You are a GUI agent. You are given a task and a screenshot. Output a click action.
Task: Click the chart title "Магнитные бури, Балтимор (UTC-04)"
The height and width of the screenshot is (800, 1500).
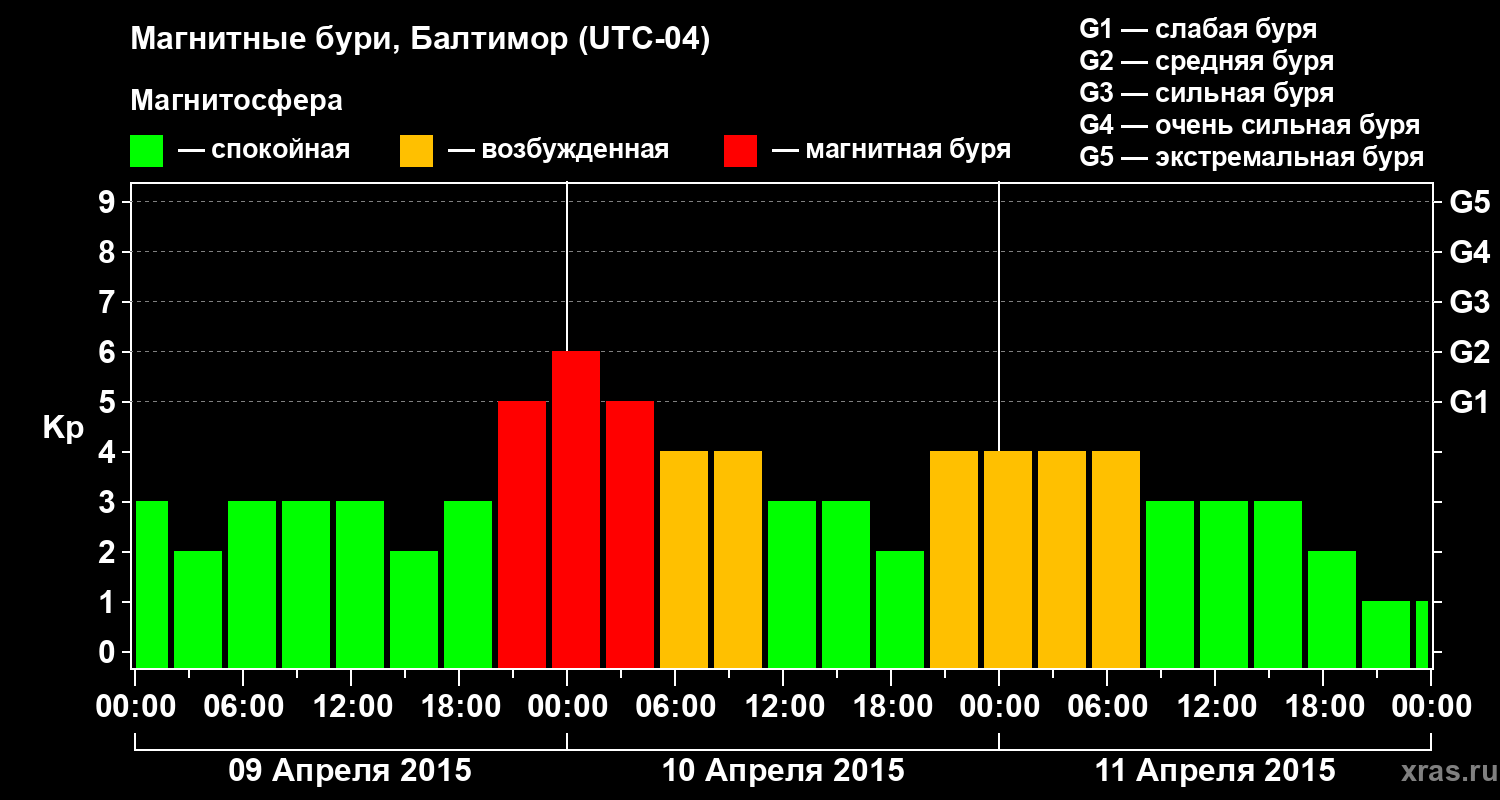tap(420, 41)
